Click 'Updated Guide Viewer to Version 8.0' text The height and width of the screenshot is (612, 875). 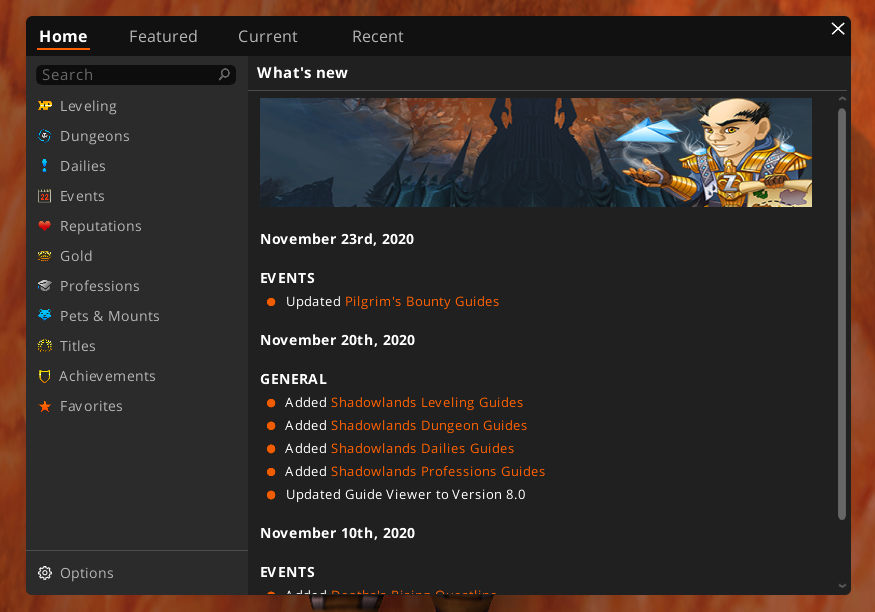point(406,494)
